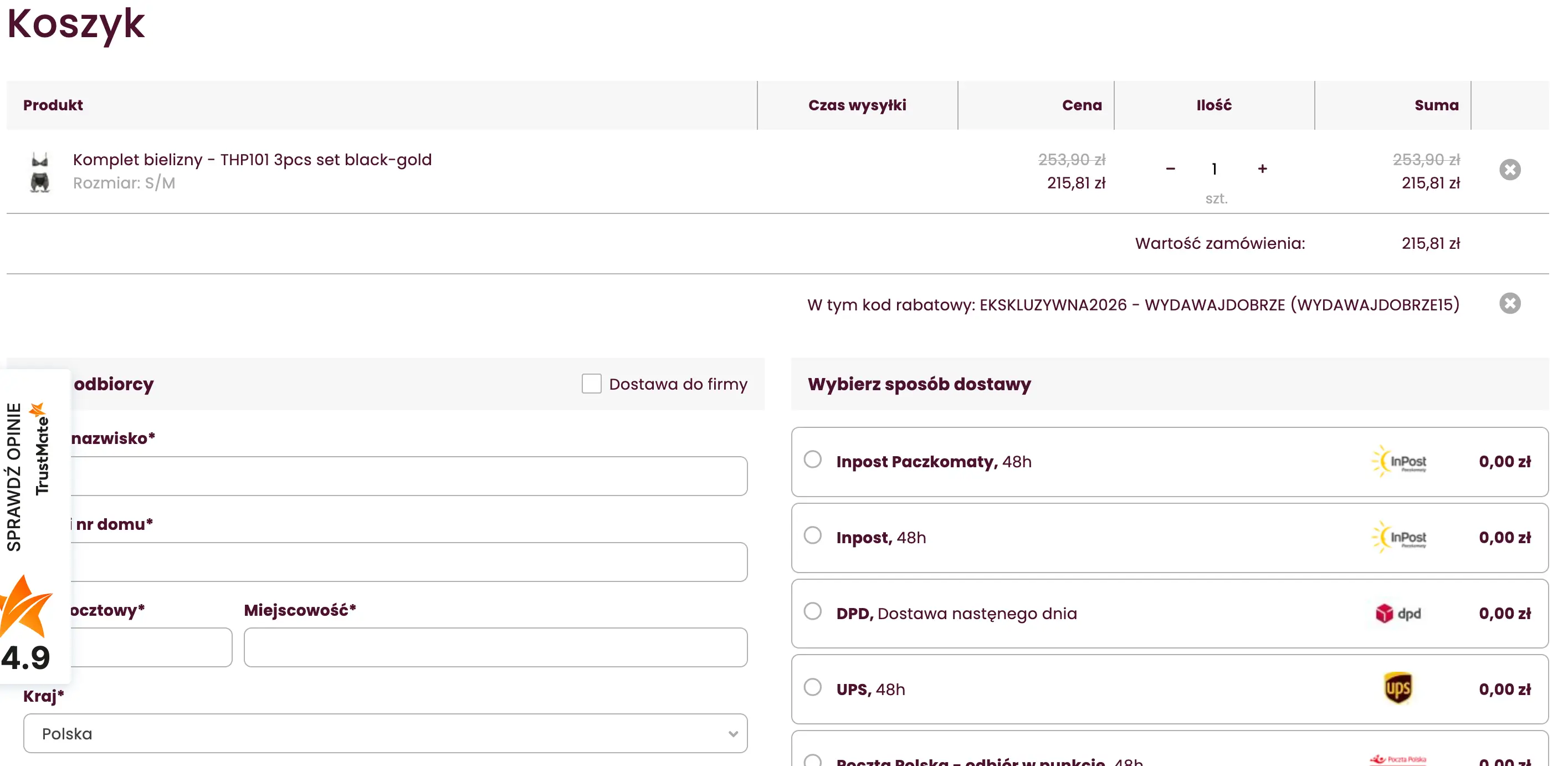The width and height of the screenshot is (1568, 766).
Task: Click the product thumbnail image
Action: click(39, 172)
